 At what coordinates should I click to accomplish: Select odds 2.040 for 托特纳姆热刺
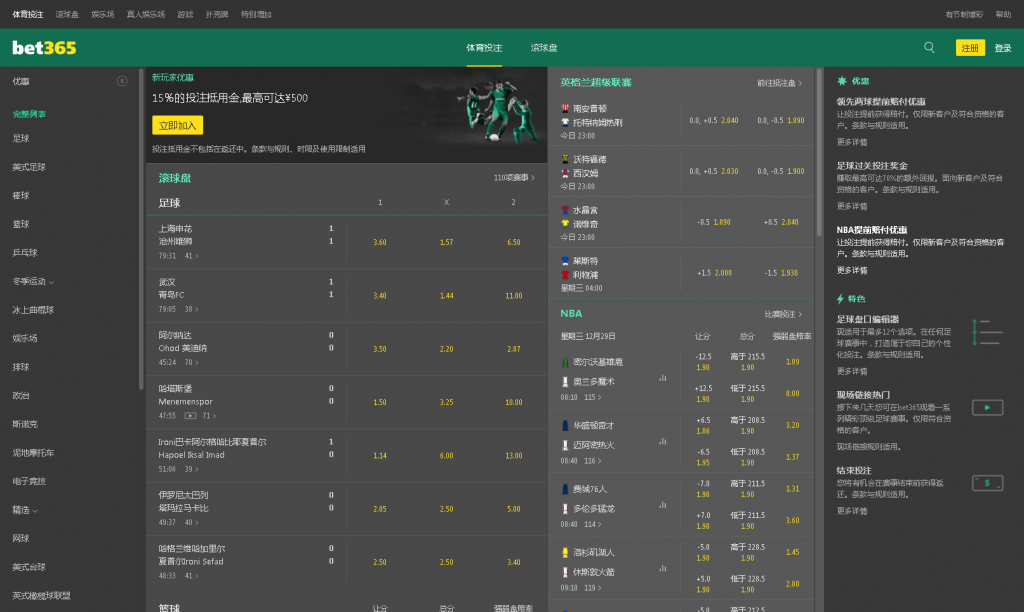pyautogui.click(x=729, y=120)
